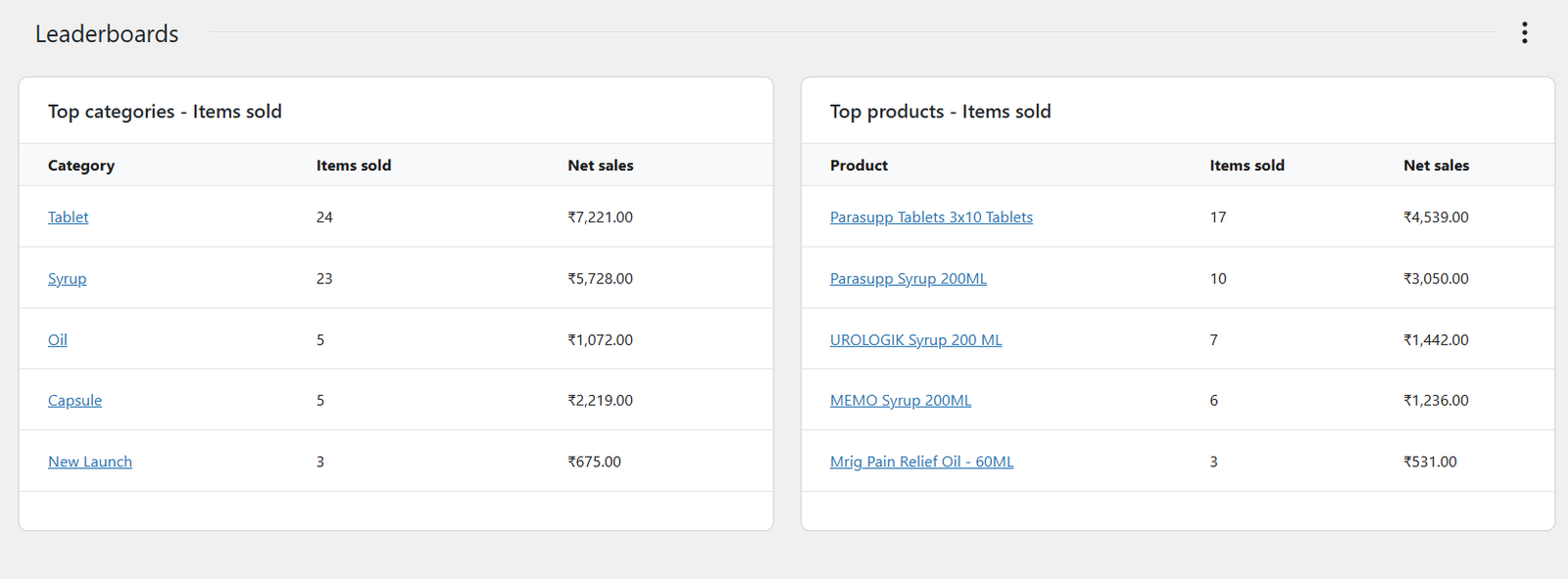
Task: Click Mrig Pain Relief Oil sales ₹531.00
Action: pyautogui.click(x=1430, y=461)
